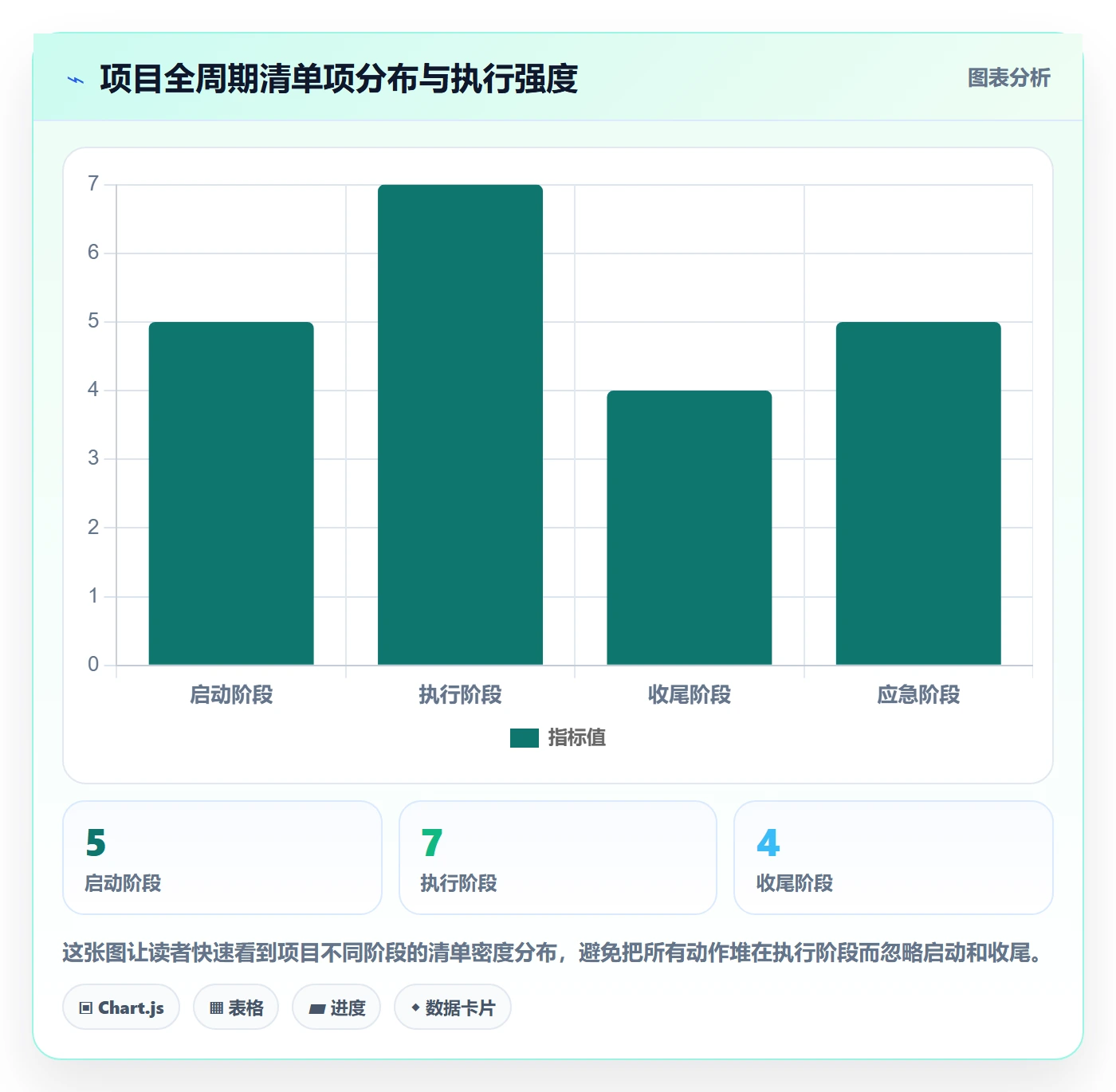Click the 应急阶段 x-axis label
Image resolution: width=1116 pixels, height=1092 pixels.
pyautogui.click(x=918, y=695)
